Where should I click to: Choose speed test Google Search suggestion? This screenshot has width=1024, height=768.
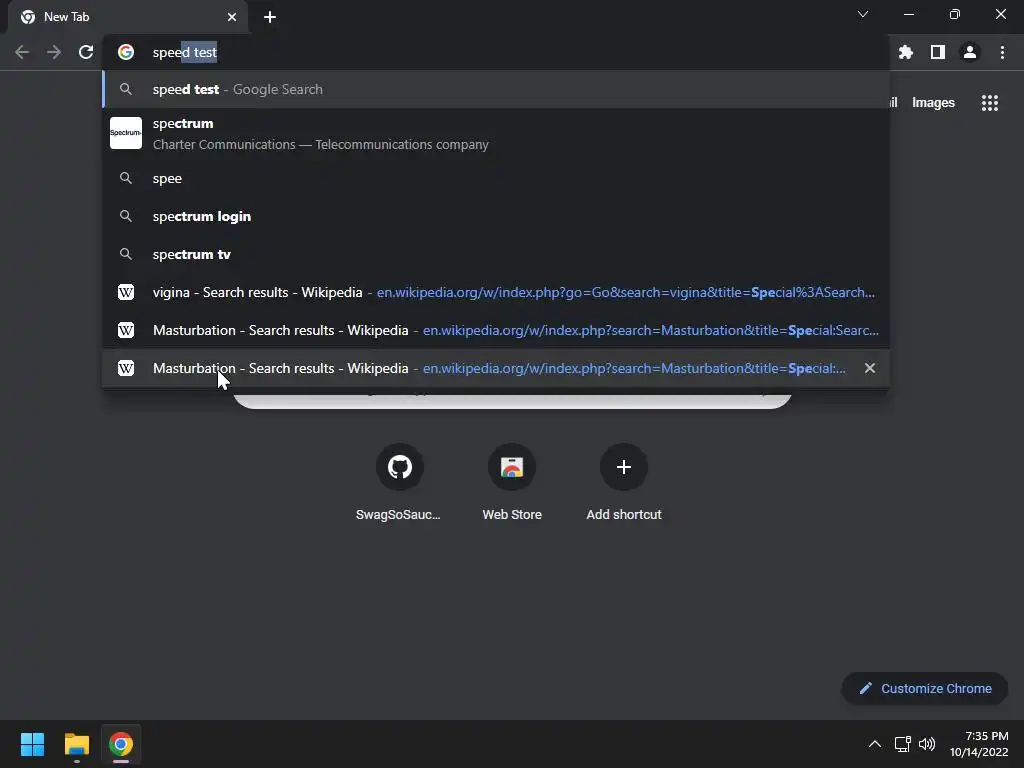(496, 89)
